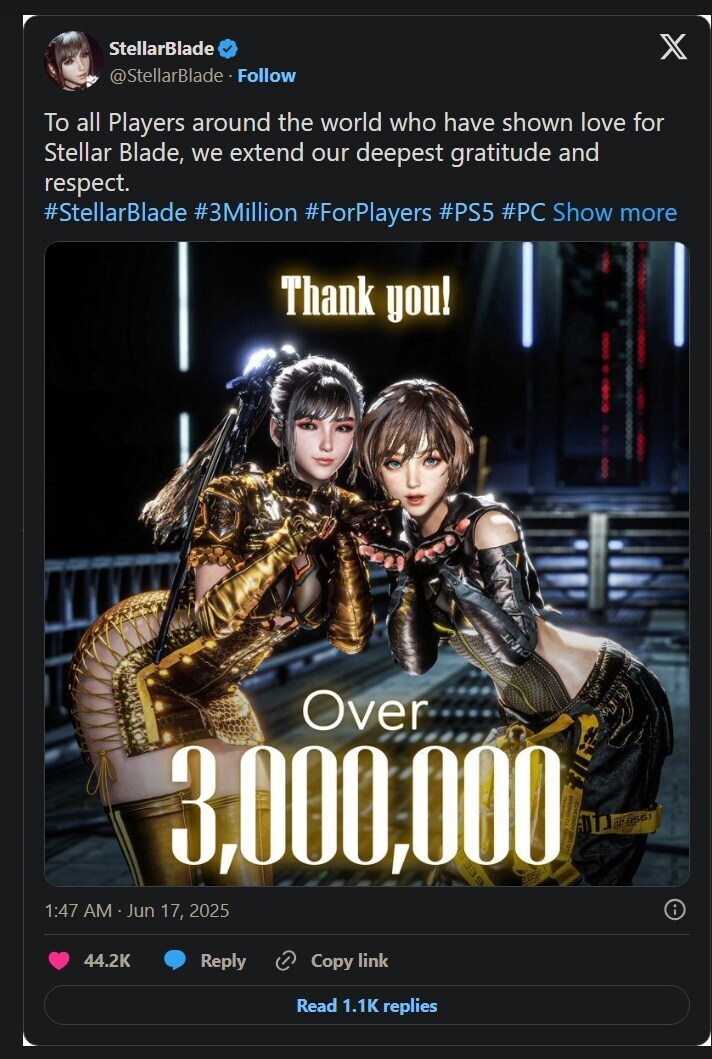Viewport: 712px width, 1059px height.
Task: Open the #ForPlayers hashtag
Action: (368, 213)
